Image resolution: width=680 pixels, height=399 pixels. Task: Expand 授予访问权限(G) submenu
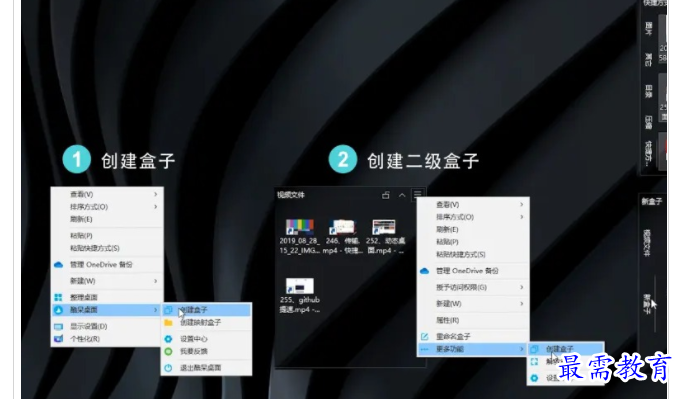(473, 287)
